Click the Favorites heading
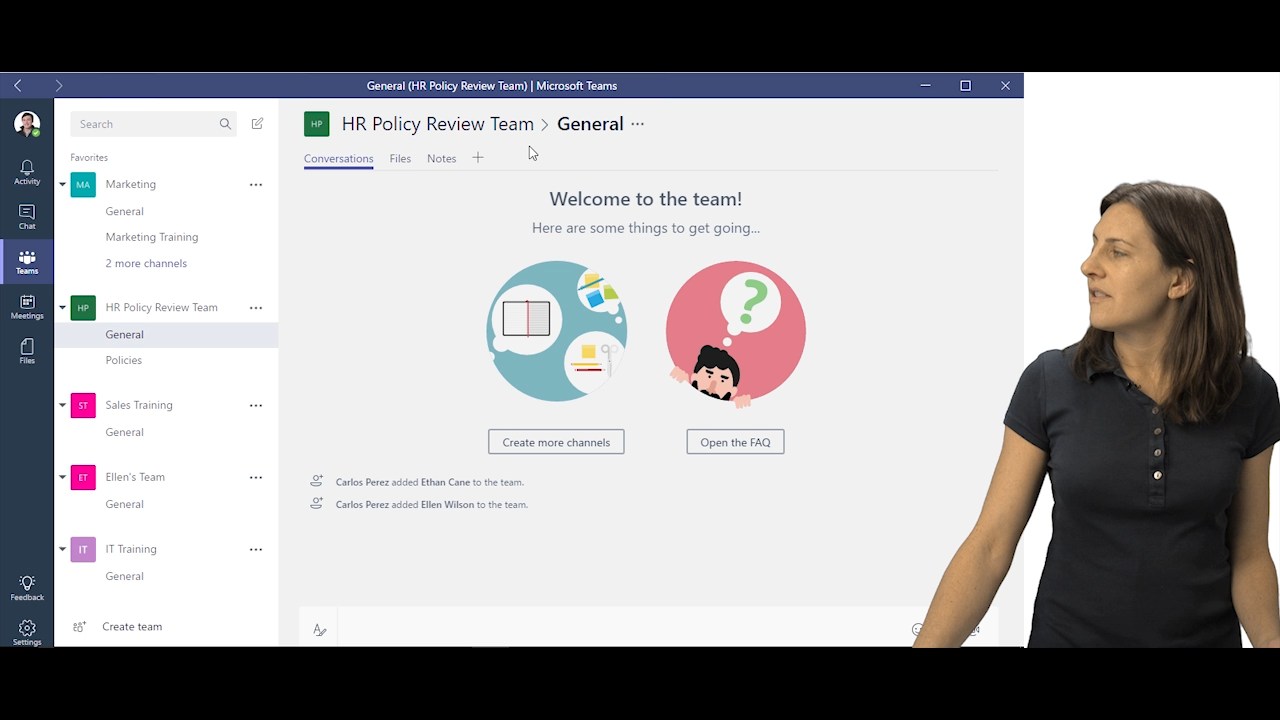The image size is (1280, 720). pyautogui.click(x=89, y=158)
